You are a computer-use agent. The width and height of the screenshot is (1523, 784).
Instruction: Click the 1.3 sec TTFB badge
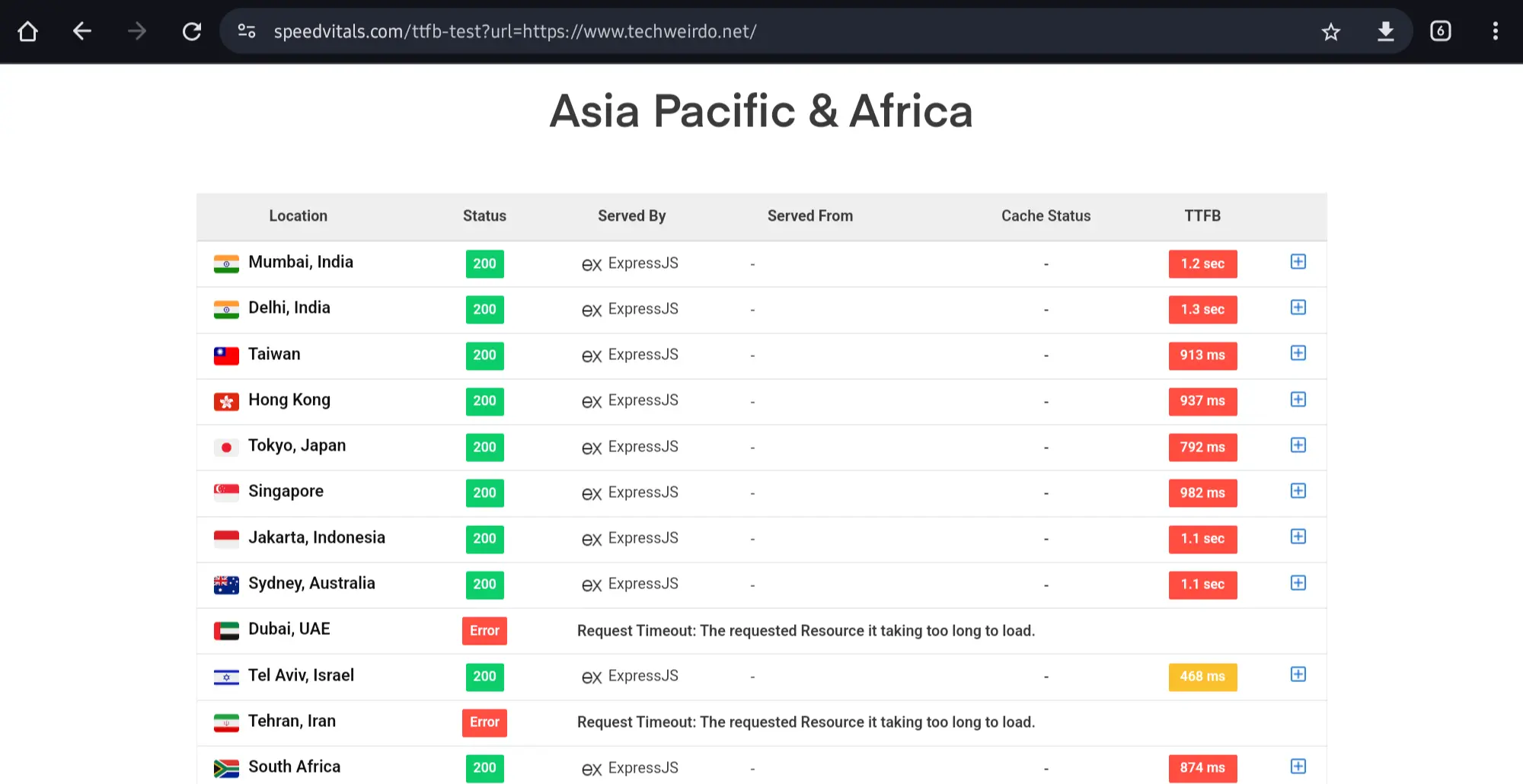pos(1202,310)
